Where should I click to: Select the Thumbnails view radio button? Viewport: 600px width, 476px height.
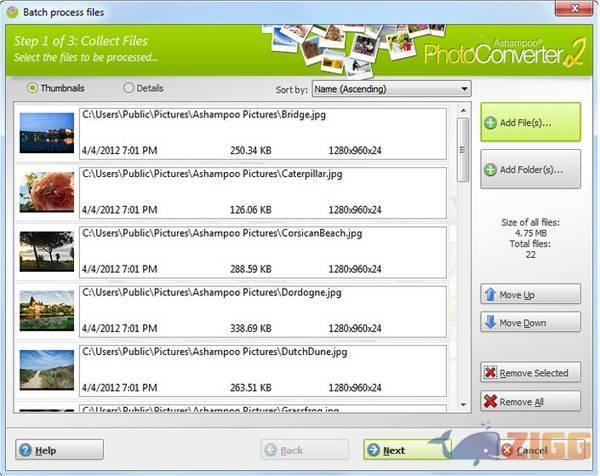click(33, 88)
